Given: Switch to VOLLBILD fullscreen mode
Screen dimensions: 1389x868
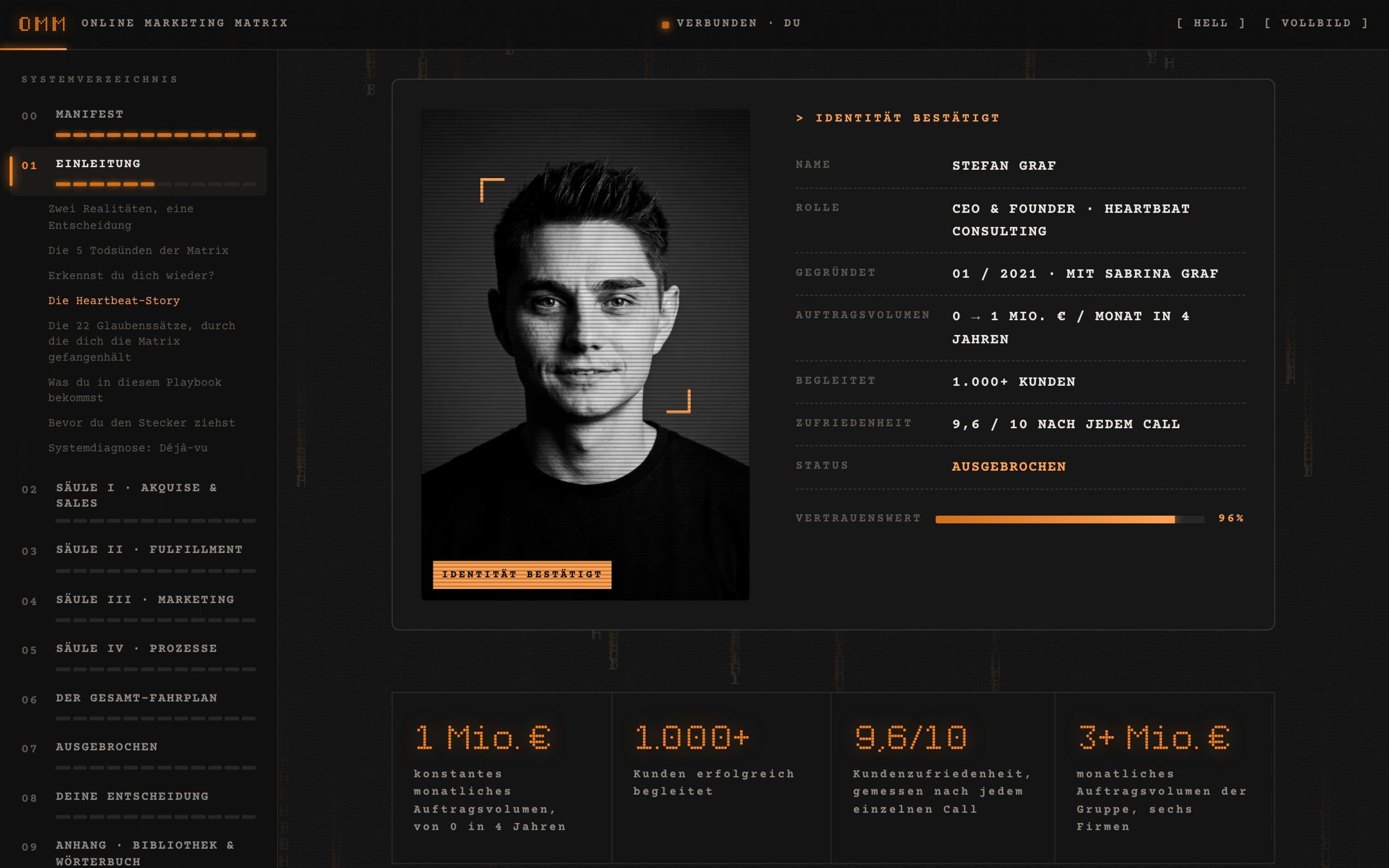Looking at the screenshot, I should [x=1316, y=23].
